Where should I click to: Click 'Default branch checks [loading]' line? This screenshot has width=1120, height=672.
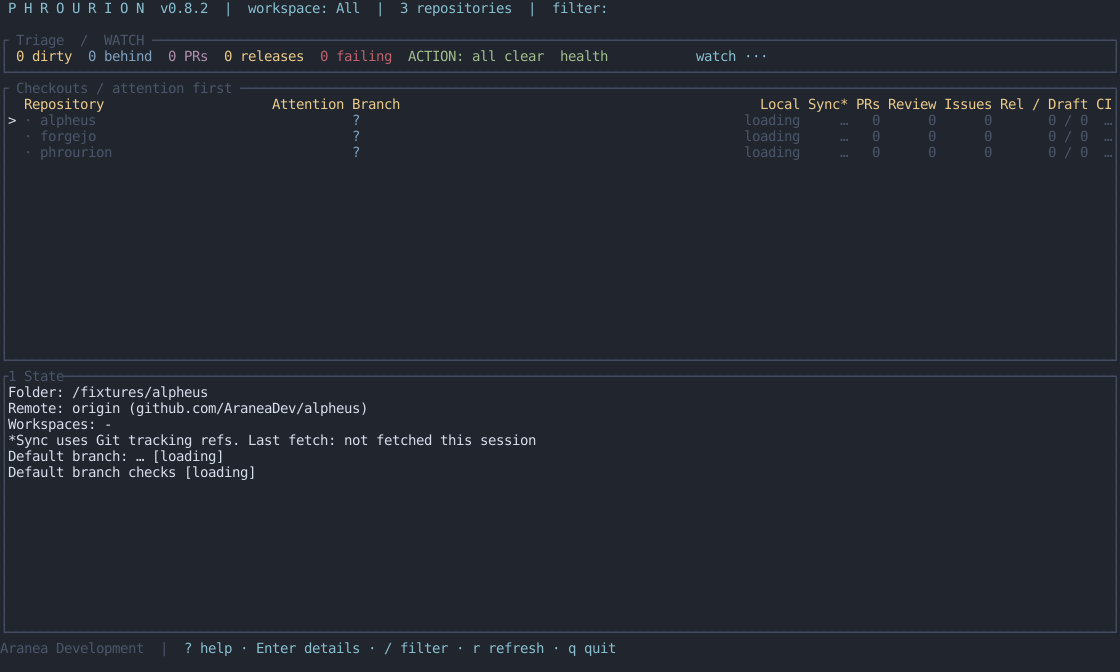click(131, 472)
